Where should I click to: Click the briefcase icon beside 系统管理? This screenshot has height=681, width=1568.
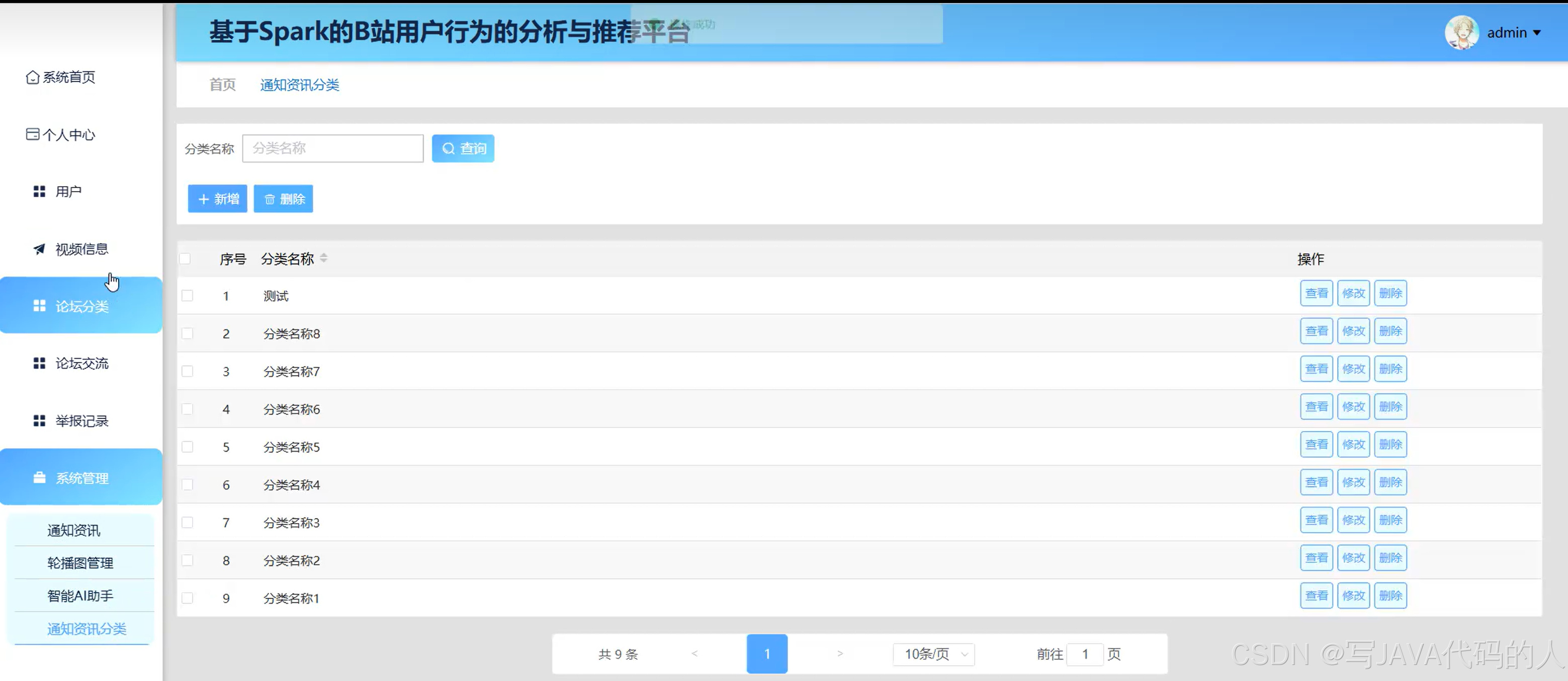pyautogui.click(x=40, y=478)
